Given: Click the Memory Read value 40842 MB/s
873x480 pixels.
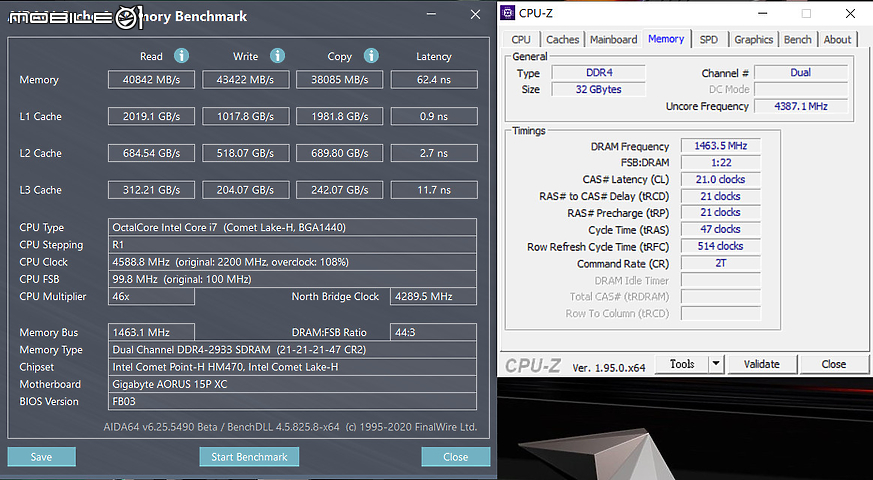Looking at the screenshot, I should tap(151, 80).
